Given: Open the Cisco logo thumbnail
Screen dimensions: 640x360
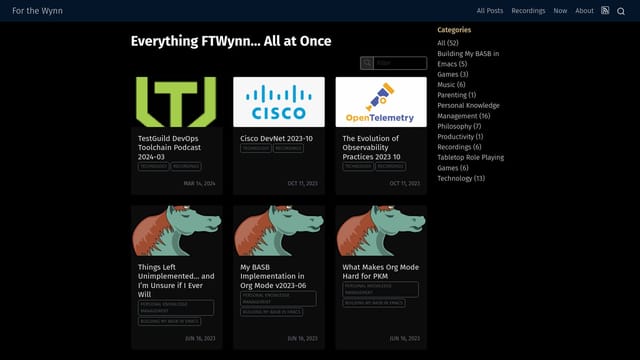Looking at the screenshot, I should [x=279, y=102].
